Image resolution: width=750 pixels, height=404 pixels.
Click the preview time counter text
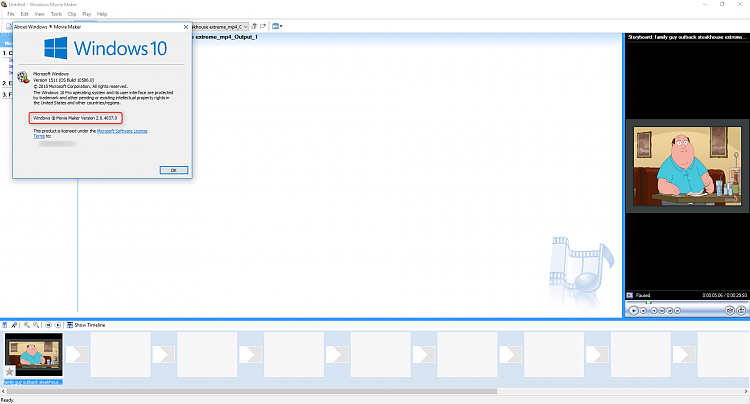coord(725,295)
